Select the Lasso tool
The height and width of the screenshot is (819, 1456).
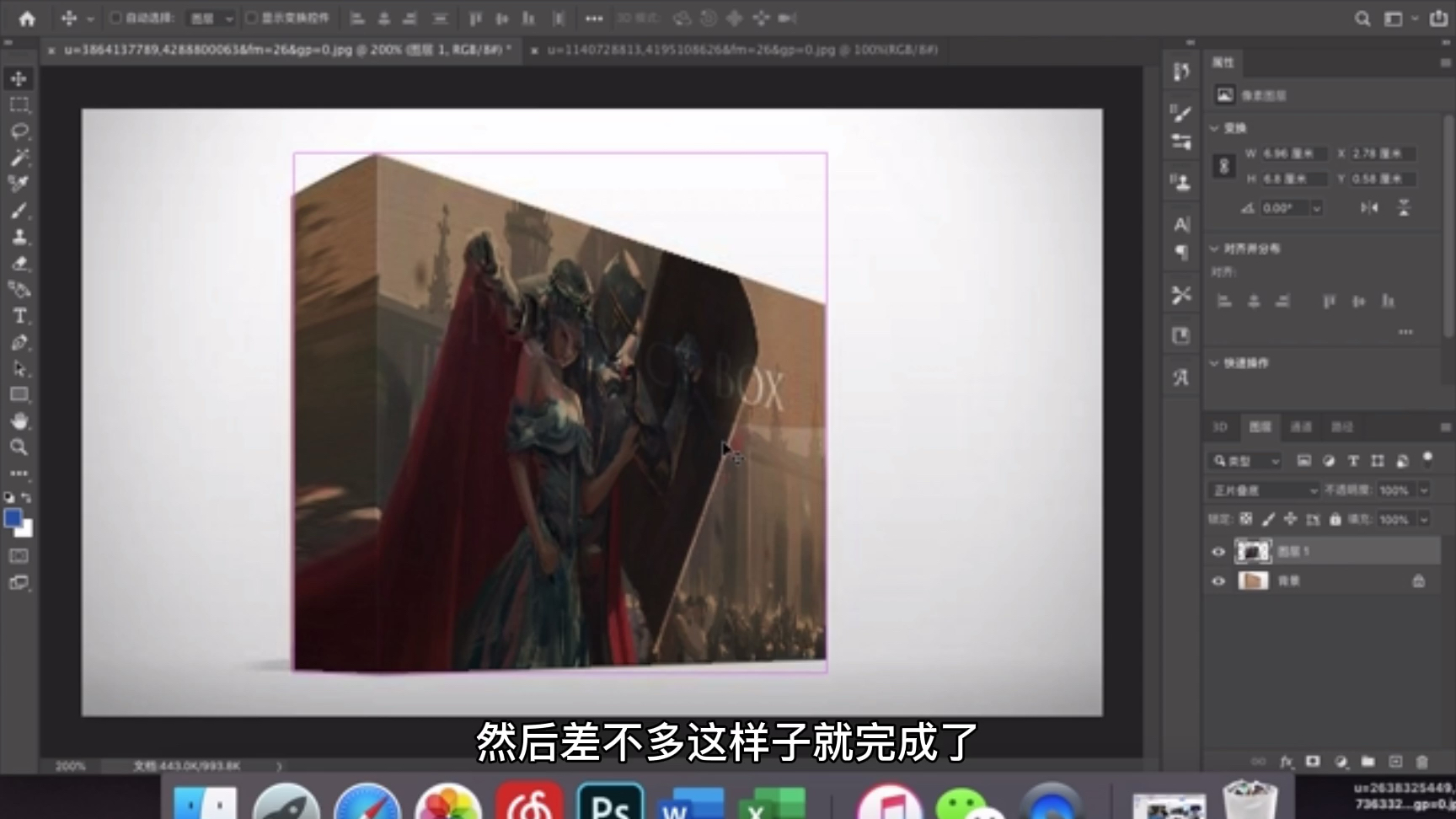click(x=19, y=131)
